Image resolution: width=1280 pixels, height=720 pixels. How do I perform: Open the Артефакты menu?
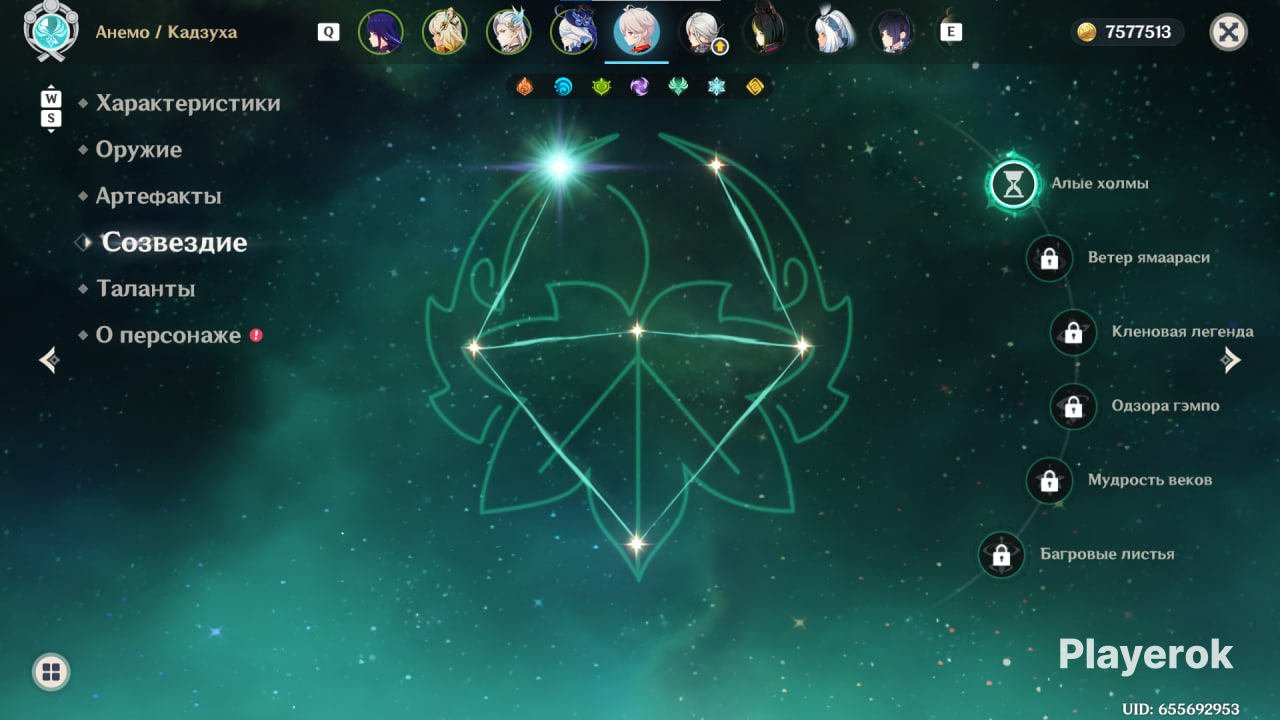[x=158, y=196]
